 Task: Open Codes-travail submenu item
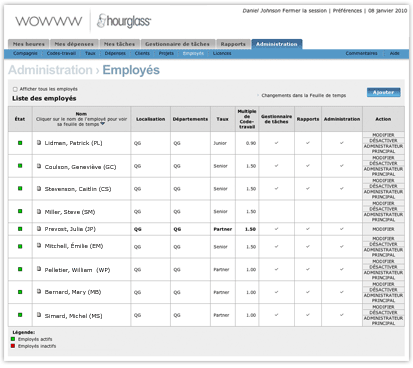(x=61, y=53)
